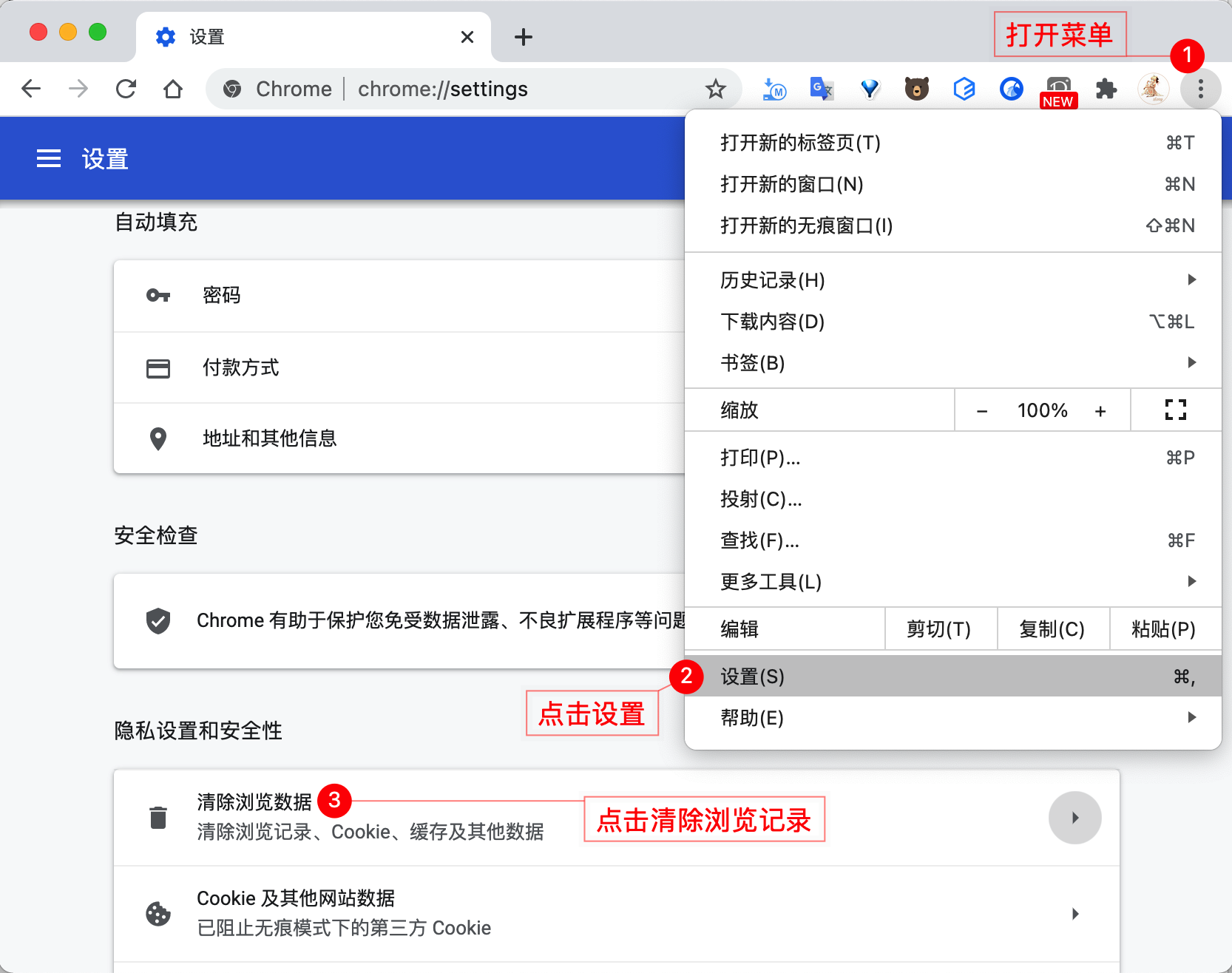Open the Extensions puzzle piece menu

pos(1106,89)
